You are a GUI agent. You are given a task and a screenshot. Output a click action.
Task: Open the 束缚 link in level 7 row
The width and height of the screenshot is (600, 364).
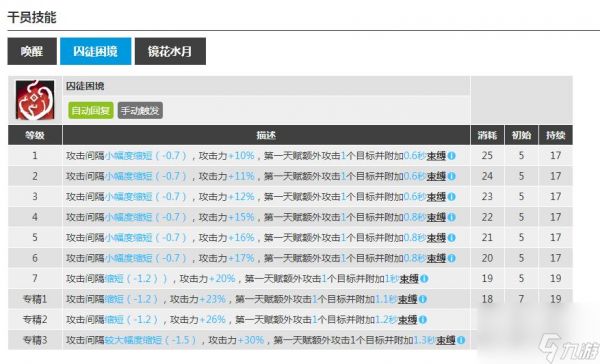pos(409,279)
